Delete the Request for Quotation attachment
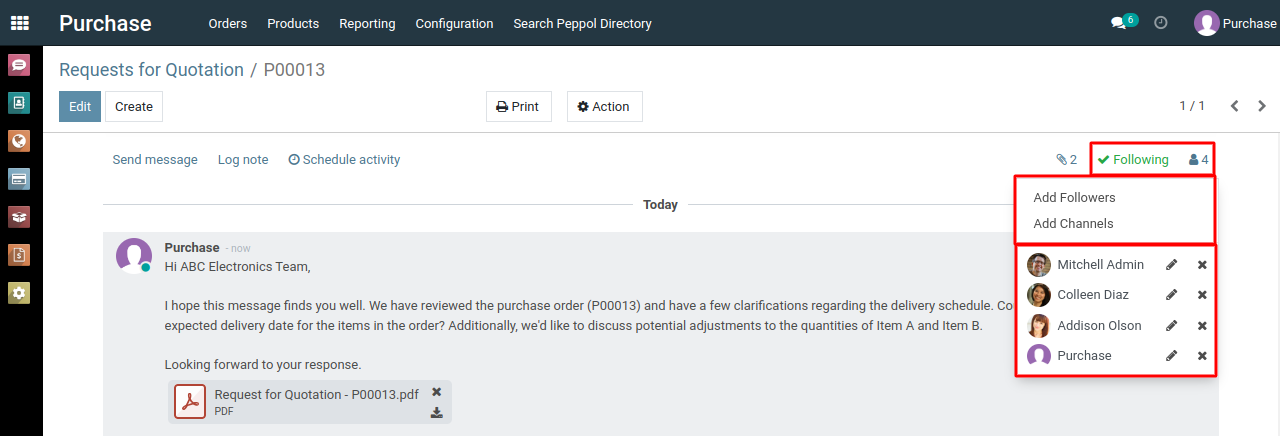Viewport: 1280px width, 436px height. point(437,392)
